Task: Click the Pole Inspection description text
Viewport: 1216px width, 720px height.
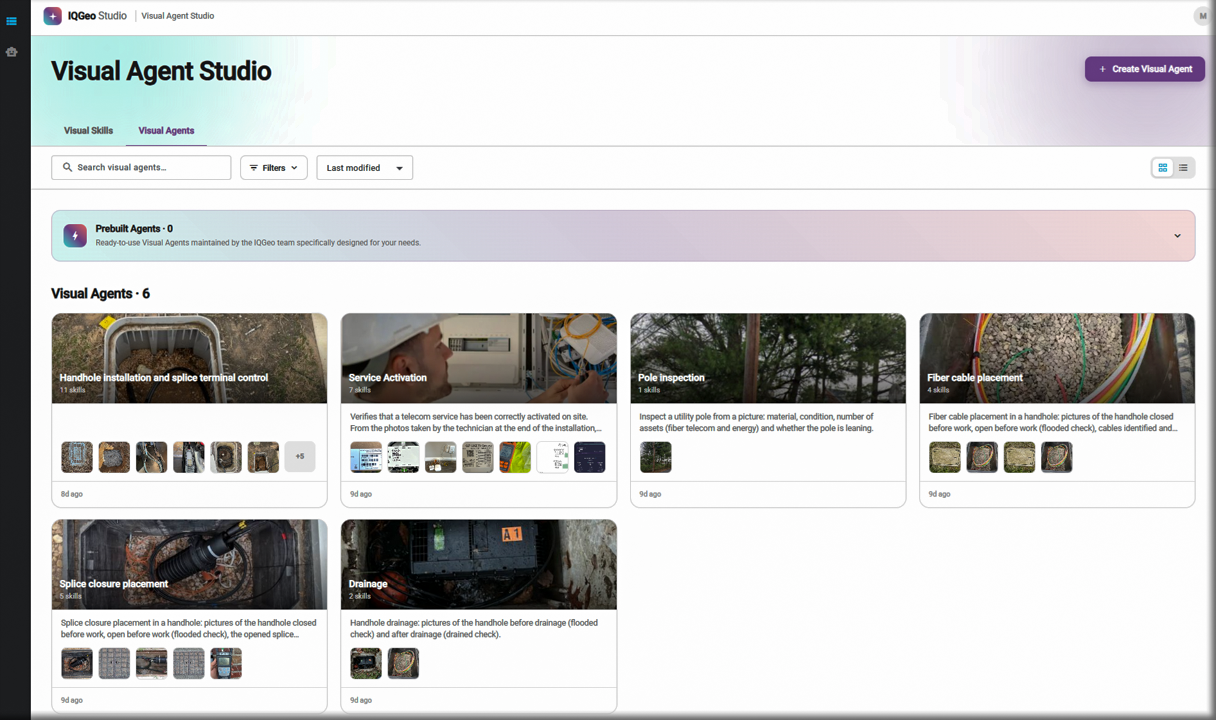Action: (x=757, y=422)
